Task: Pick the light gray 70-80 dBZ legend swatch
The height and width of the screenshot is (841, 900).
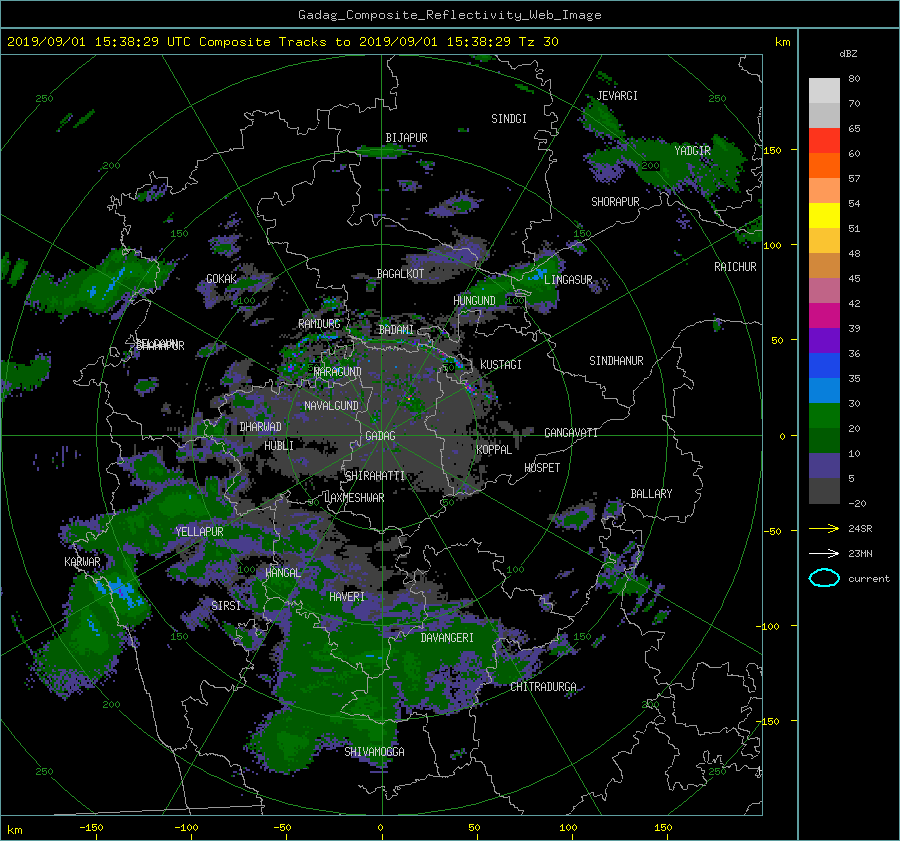Action: pyautogui.click(x=824, y=91)
